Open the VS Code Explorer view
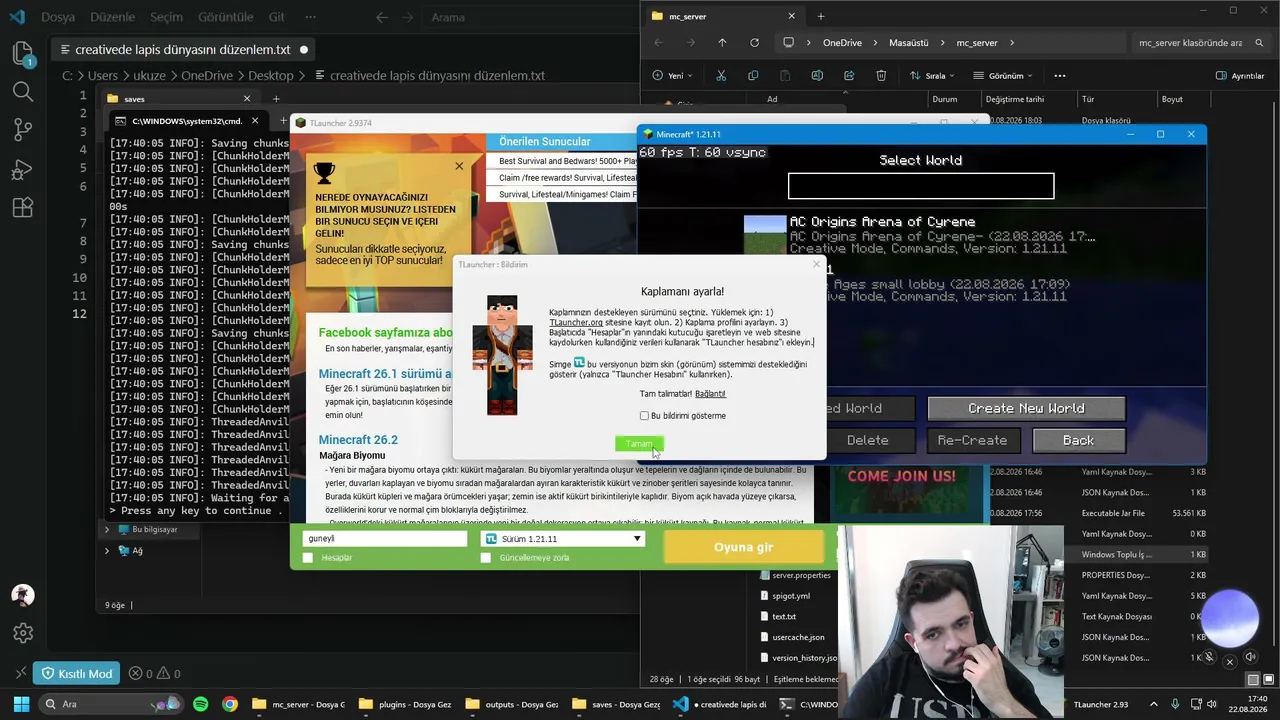This screenshot has height=720, width=1280. click(22, 53)
